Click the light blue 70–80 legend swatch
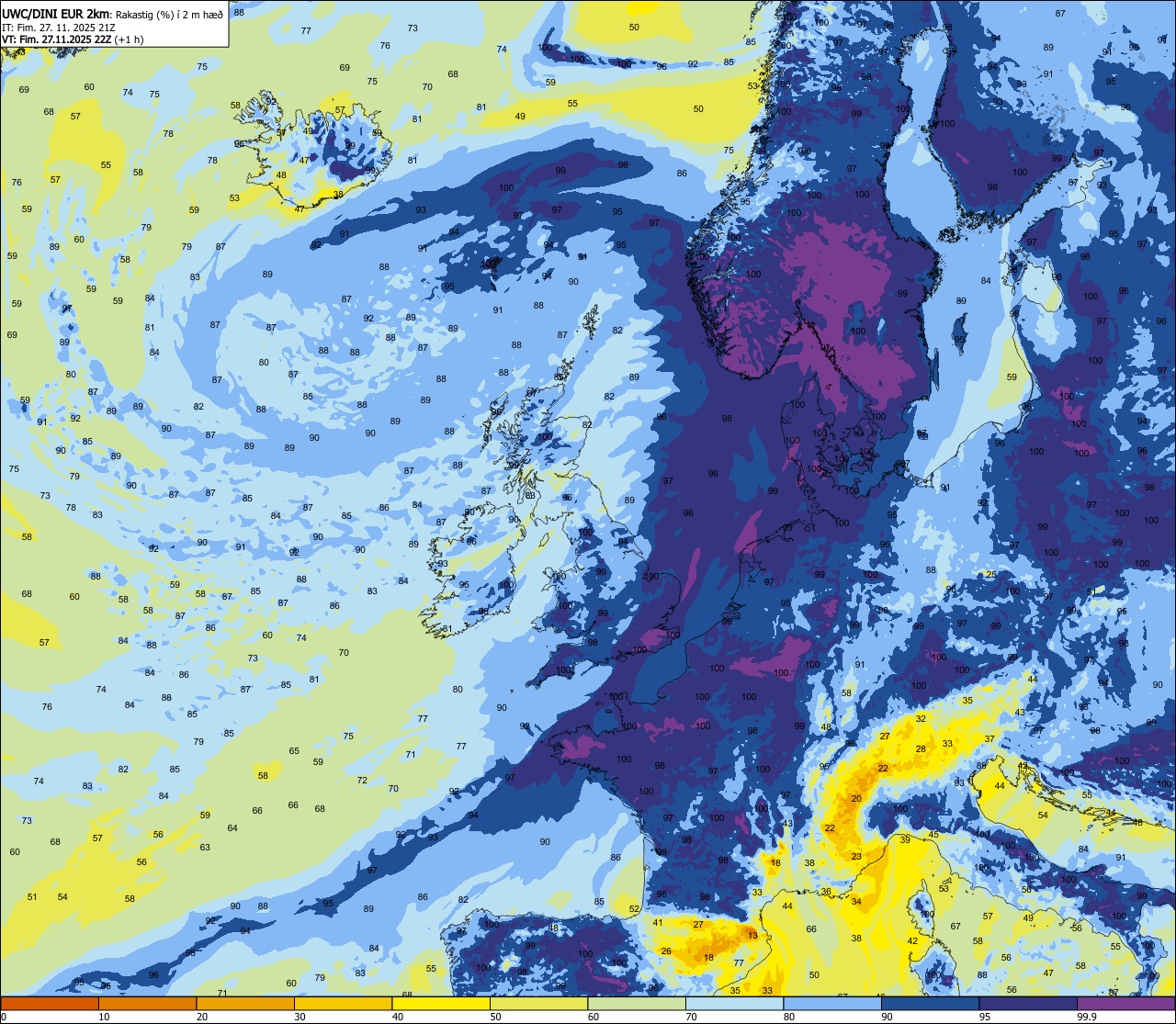Viewport: 1176px width, 1024px height. point(734,1004)
